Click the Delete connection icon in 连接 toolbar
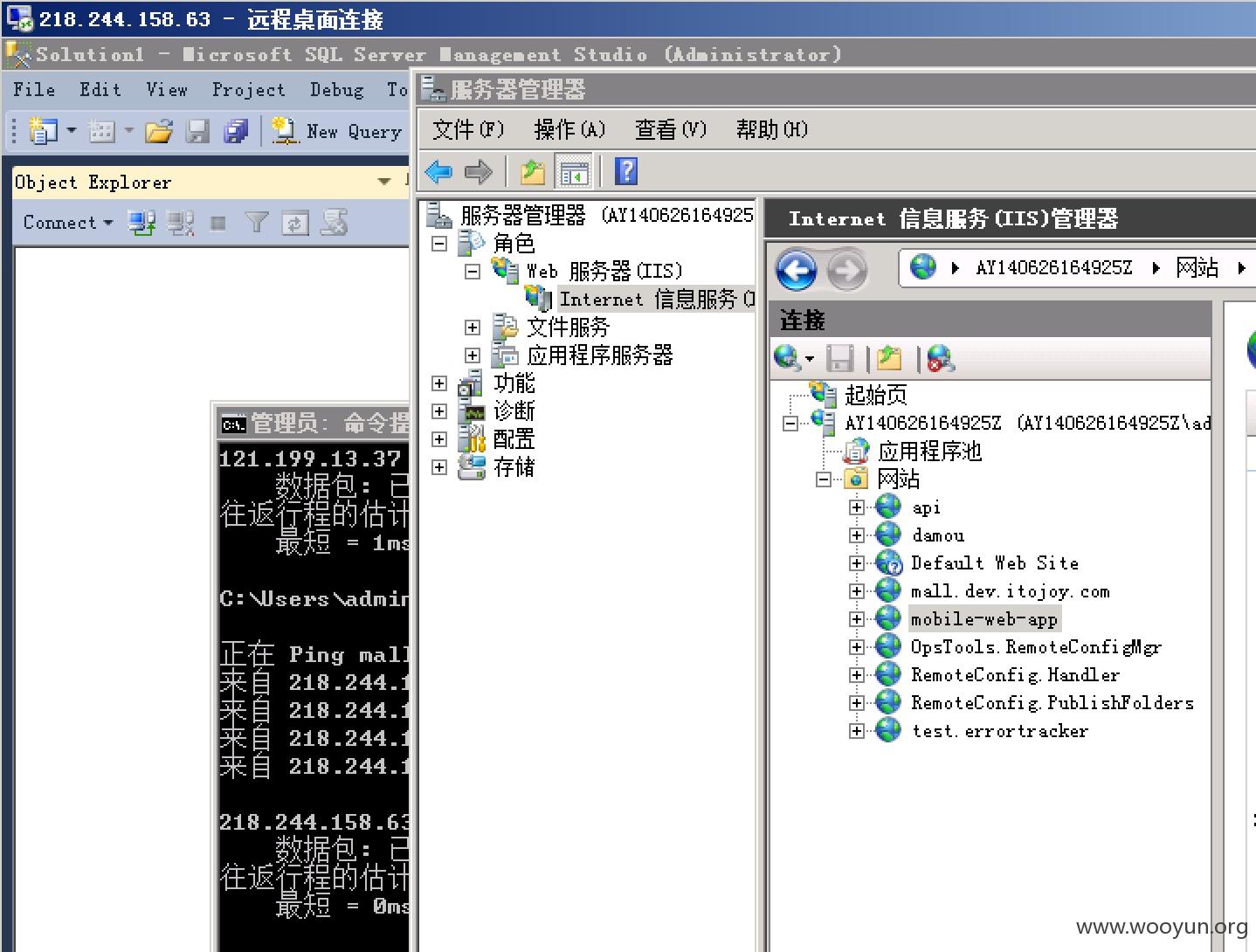 [x=941, y=358]
